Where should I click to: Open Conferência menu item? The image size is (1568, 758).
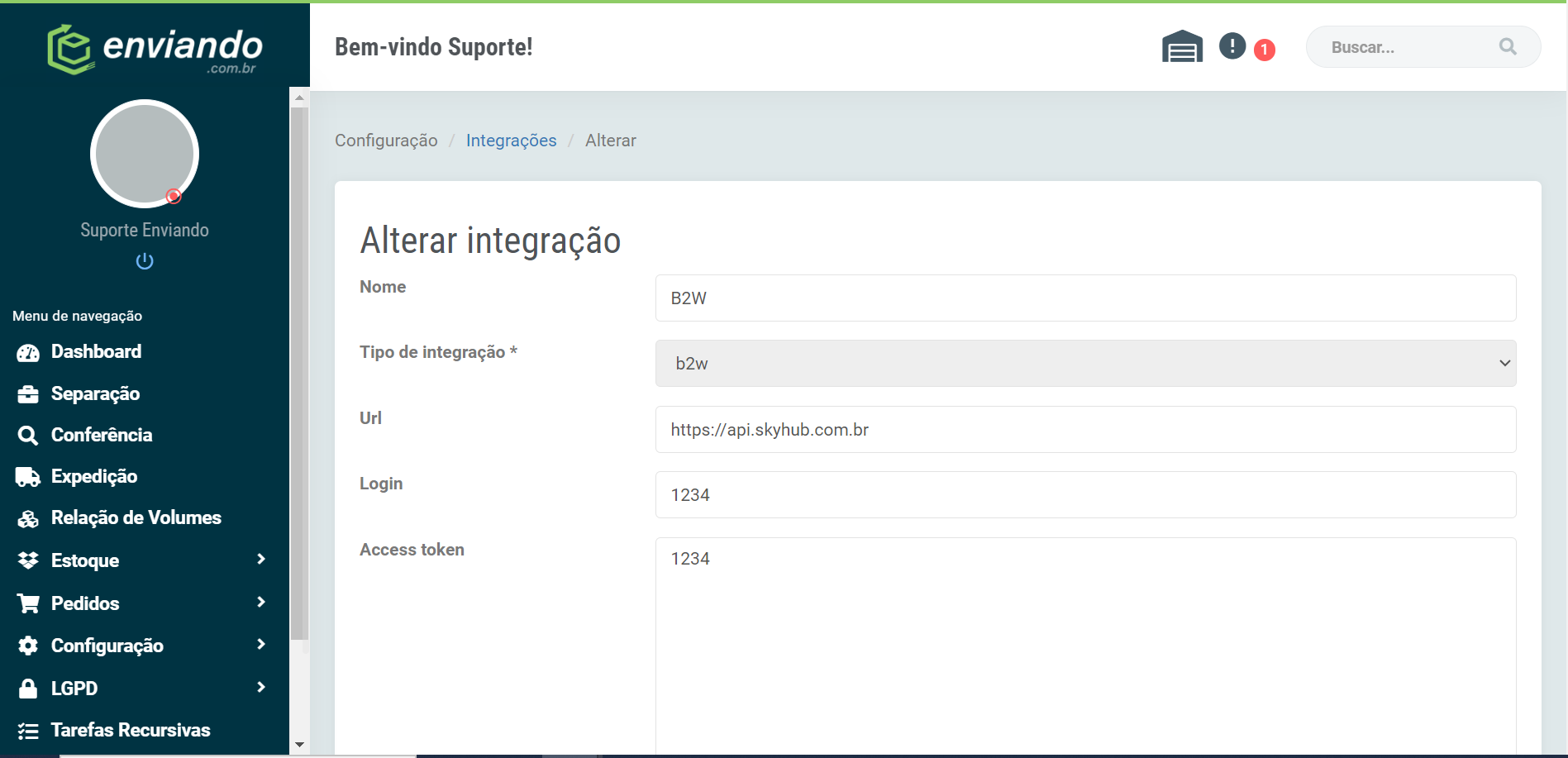coord(102,435)
